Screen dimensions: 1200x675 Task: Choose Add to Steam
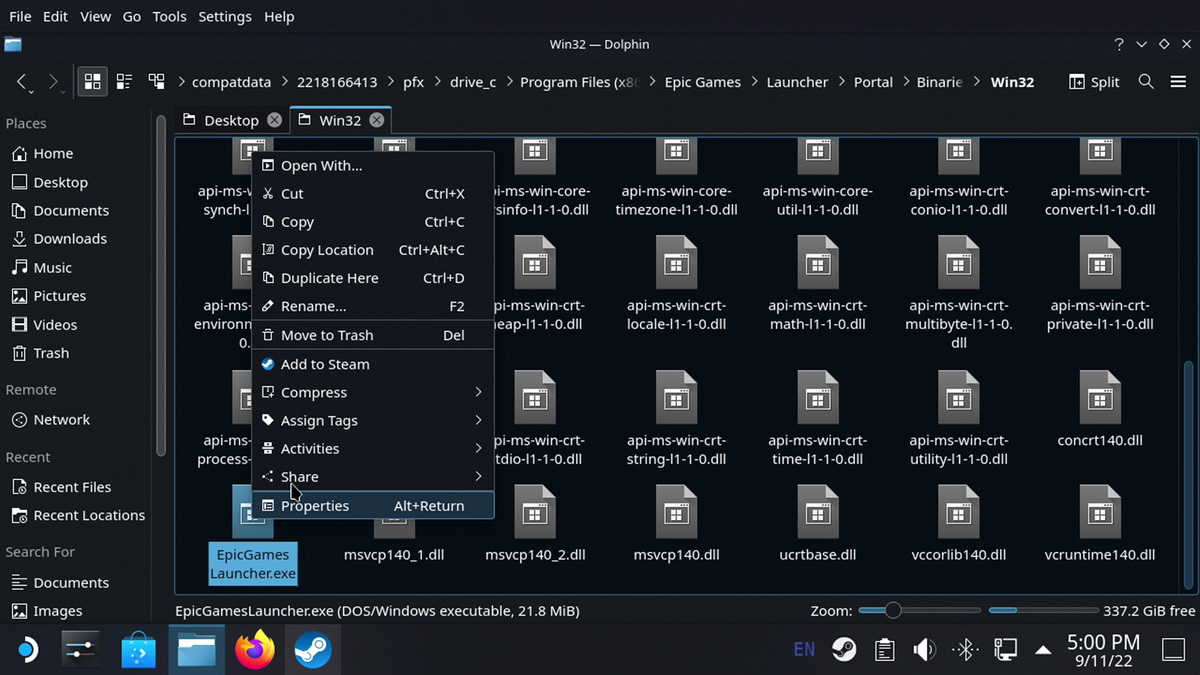[373, 364]
